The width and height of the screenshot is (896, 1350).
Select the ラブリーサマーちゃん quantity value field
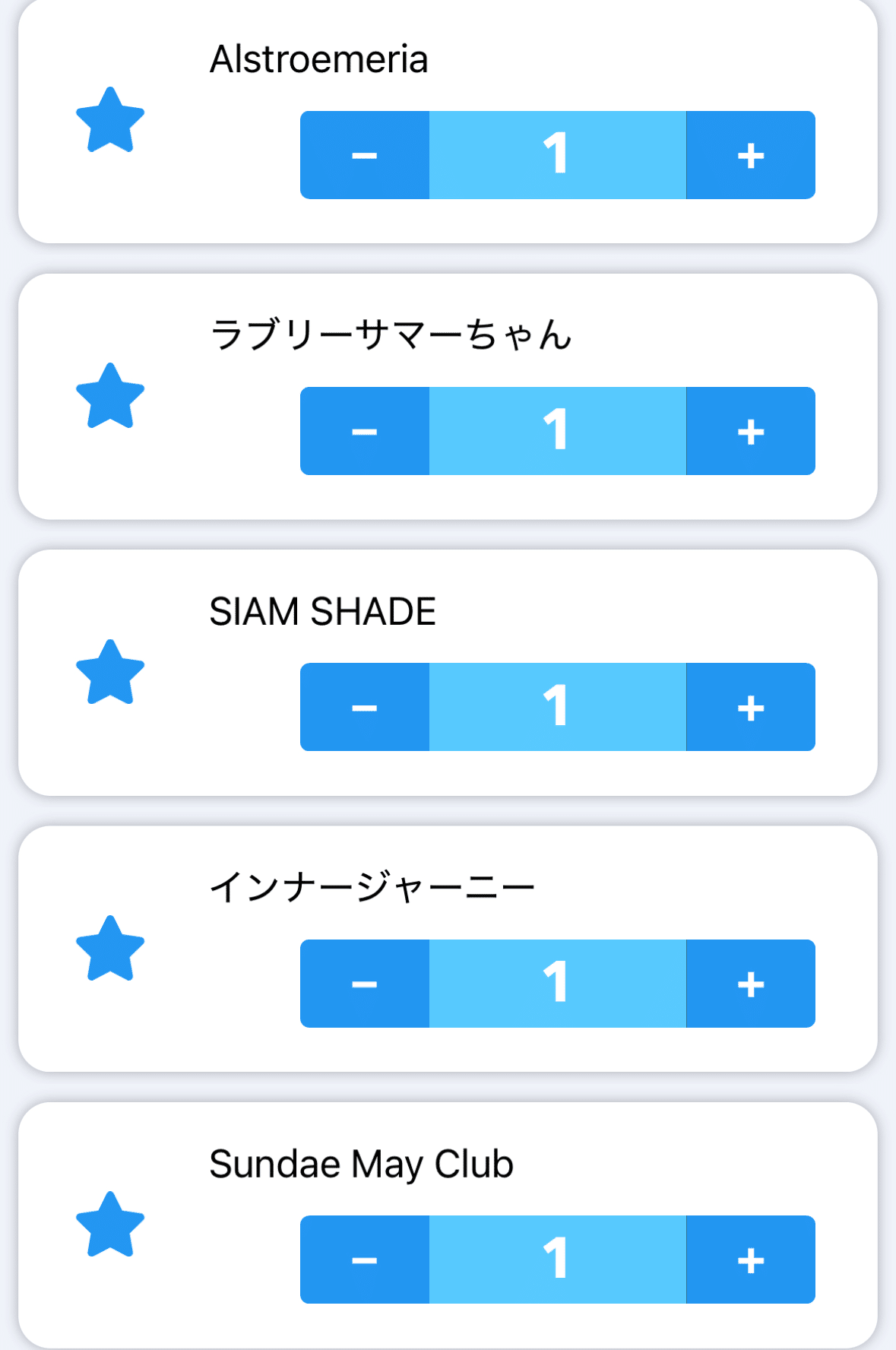(x=557, y=431)
